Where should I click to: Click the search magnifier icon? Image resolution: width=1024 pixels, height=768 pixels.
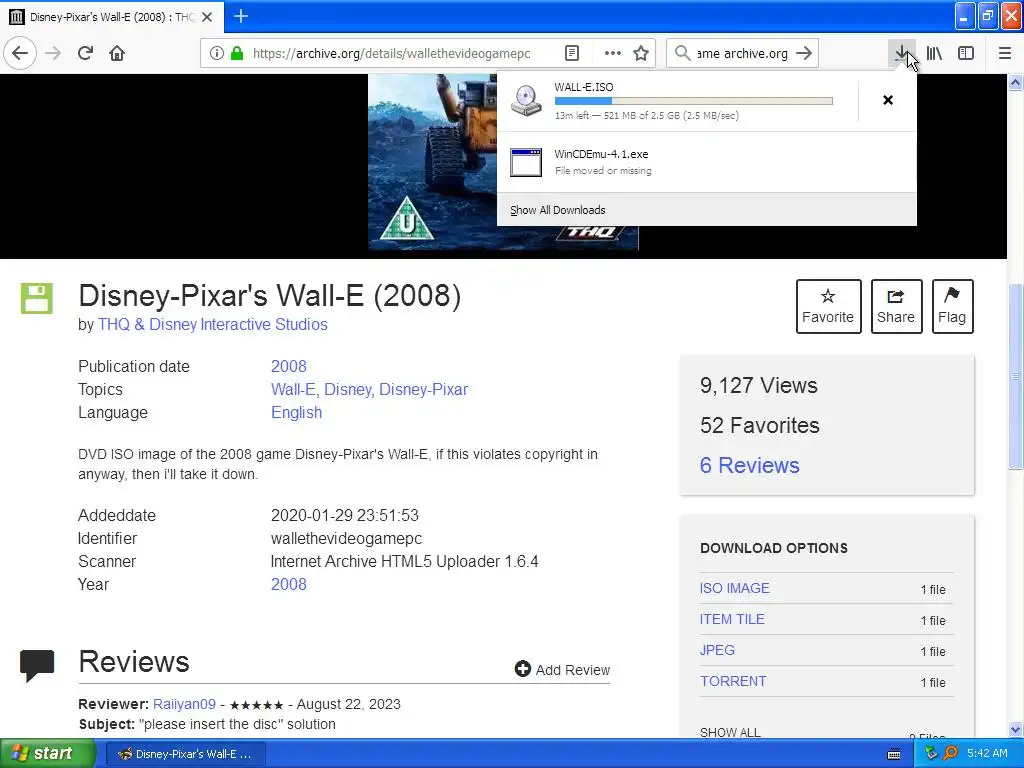[x=682, y=53]
